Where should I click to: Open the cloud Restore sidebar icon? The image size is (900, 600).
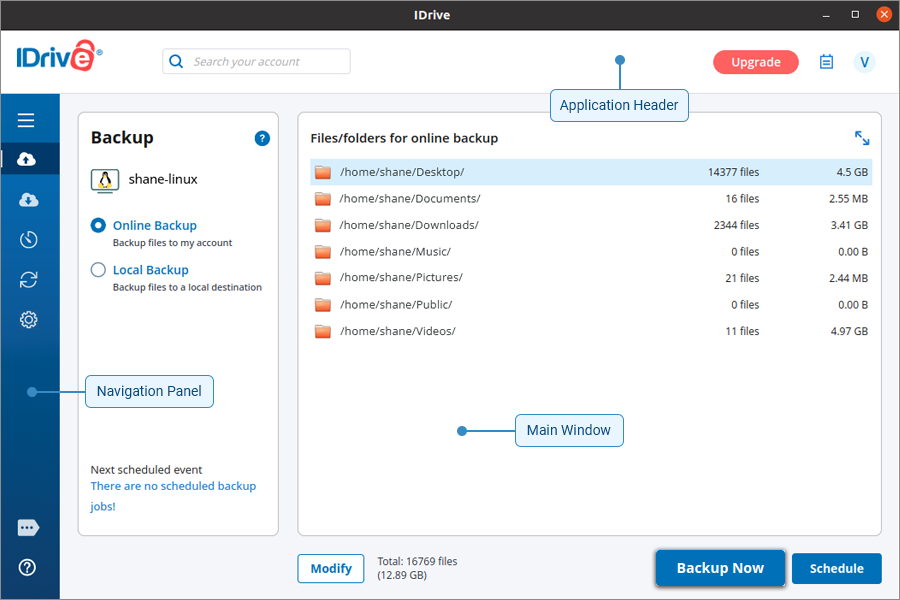(x=28, y=200)
